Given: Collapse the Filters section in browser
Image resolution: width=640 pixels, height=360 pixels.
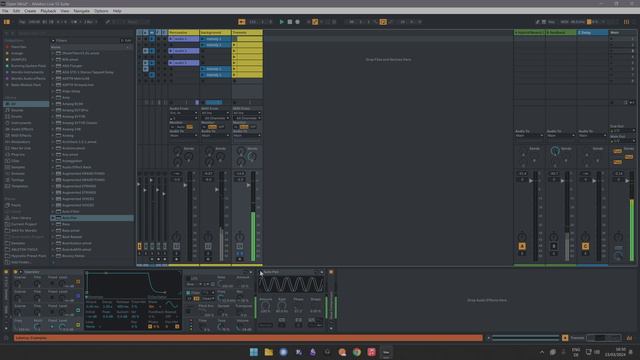Looking at the screenshot, I should click(53, 40).
